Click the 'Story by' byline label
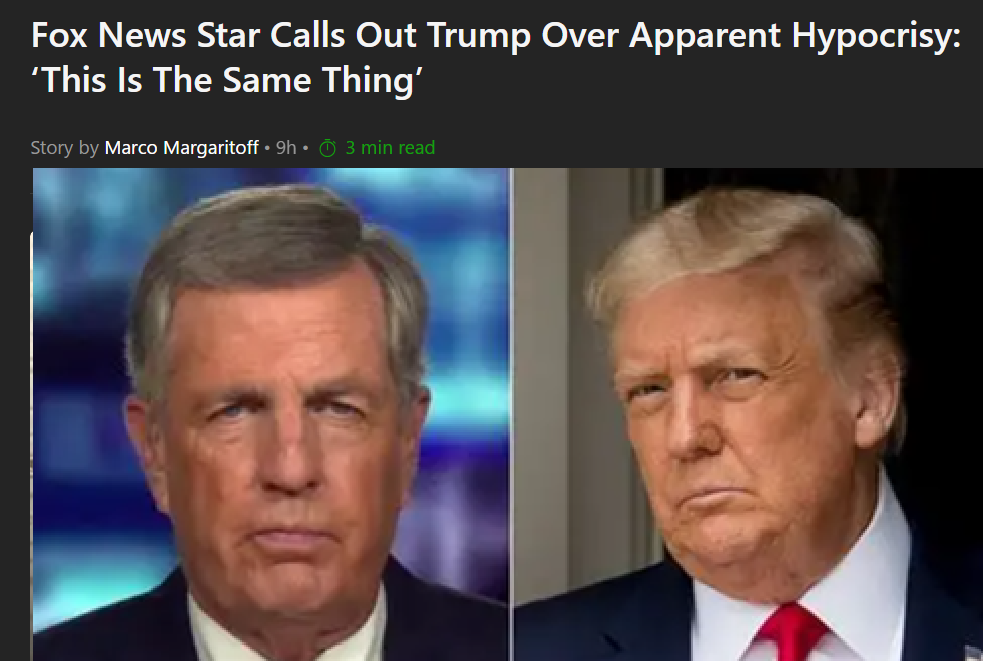This screenshot has height=661, width=983. pos(65,148)
